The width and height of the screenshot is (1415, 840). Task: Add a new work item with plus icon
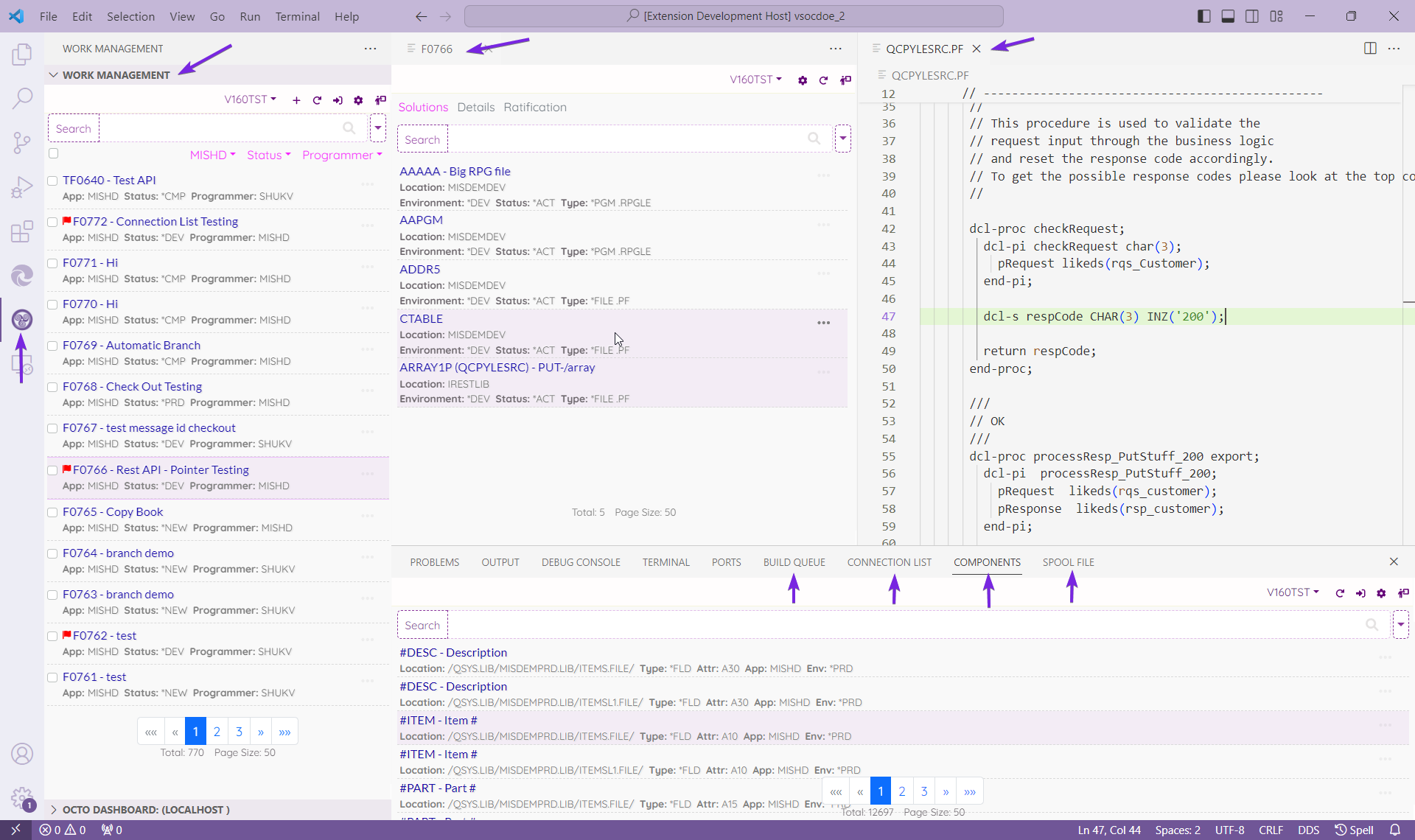(x=296, y=100)
